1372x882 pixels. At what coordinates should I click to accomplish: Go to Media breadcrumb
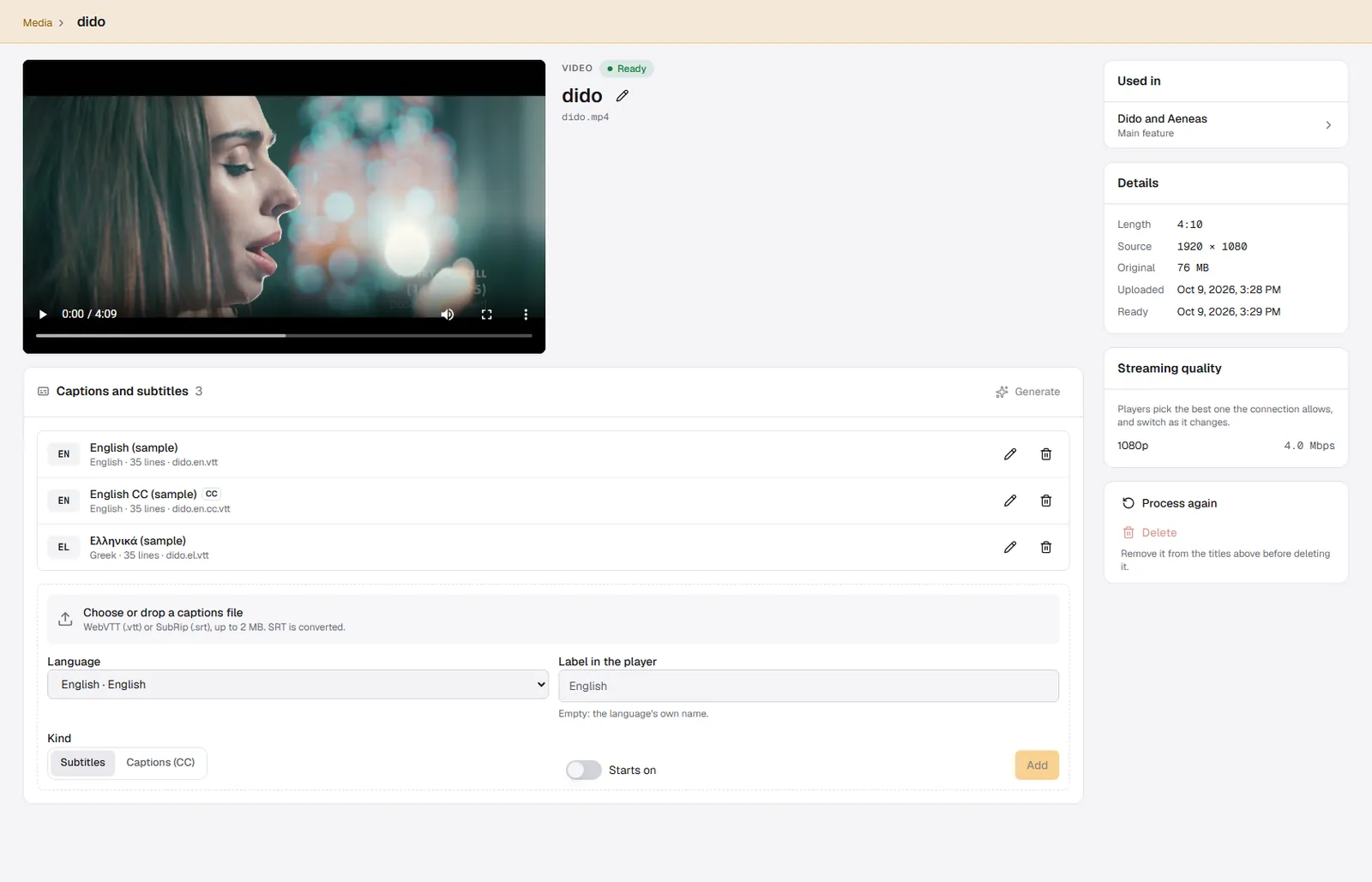[x=38, y=22]
